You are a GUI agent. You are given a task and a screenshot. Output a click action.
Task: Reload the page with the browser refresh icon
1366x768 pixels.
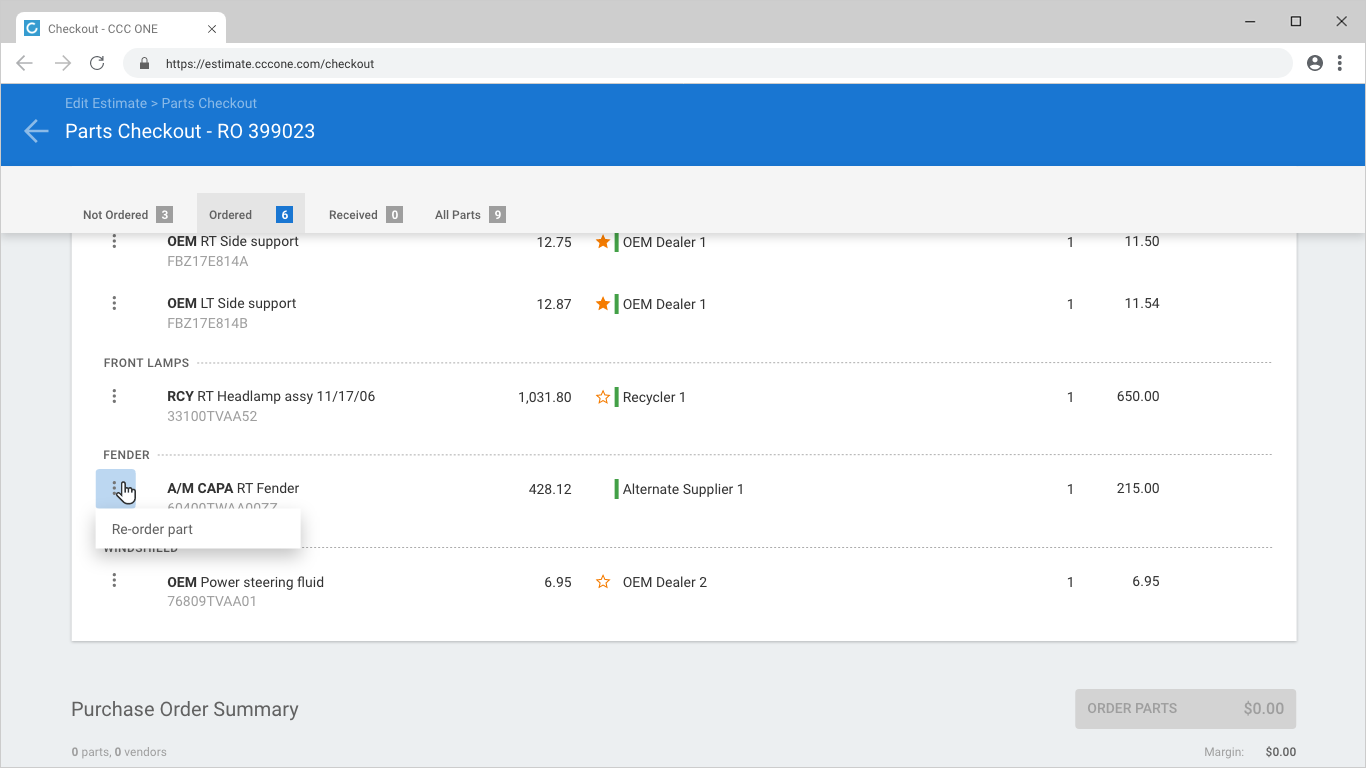coord(97,63)
